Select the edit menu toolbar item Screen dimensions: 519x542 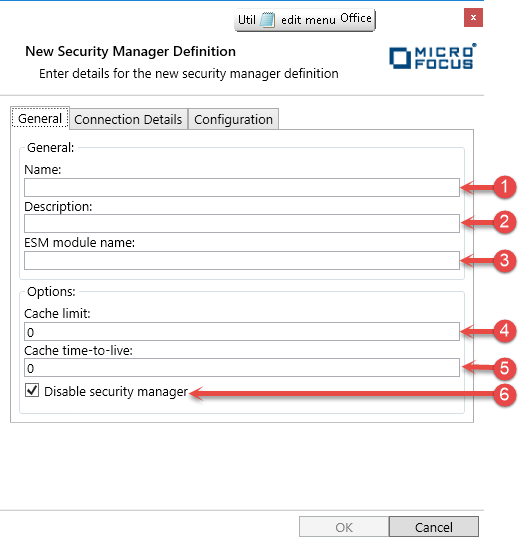coord(308,20)
